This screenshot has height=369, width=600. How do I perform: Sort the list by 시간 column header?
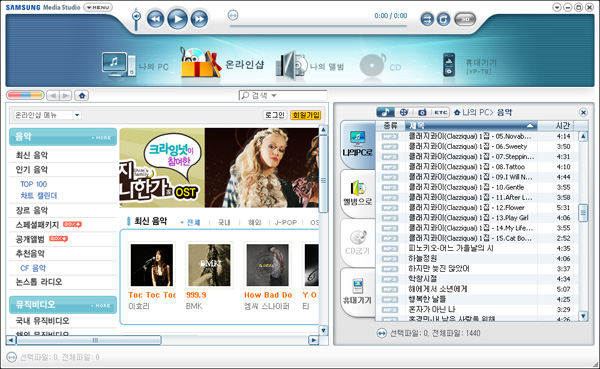point(562,126)
